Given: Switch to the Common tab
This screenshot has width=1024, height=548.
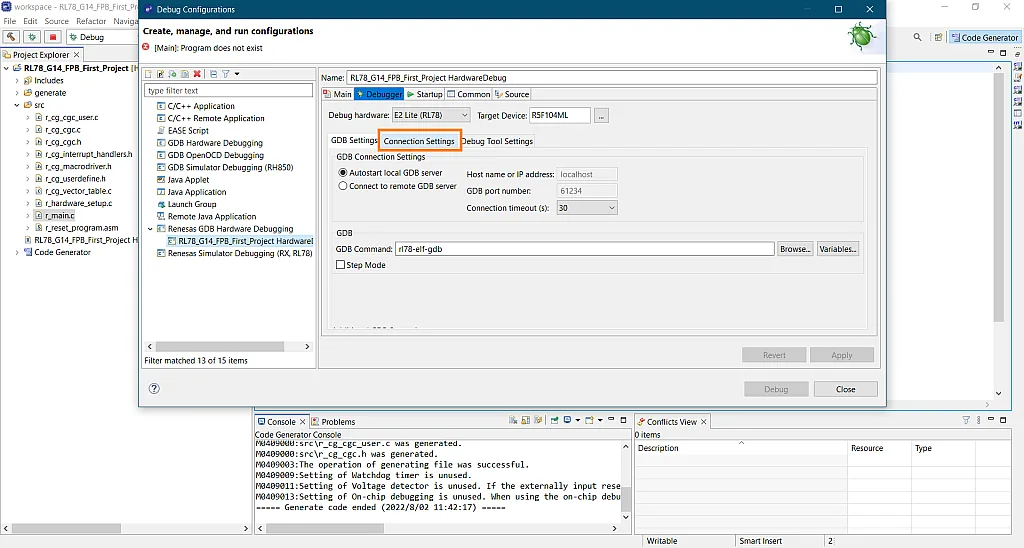Looking at the screenshot, I should point(468,94).
